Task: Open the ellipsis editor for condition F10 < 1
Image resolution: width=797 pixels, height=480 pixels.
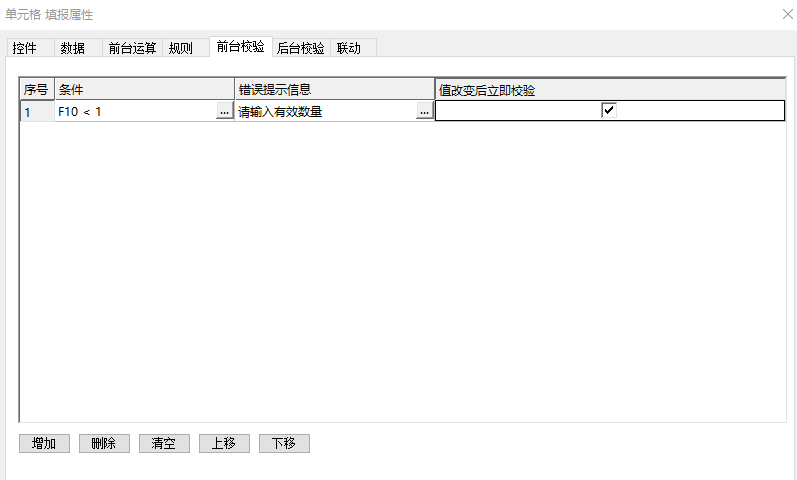Action: tap(224, 112)
